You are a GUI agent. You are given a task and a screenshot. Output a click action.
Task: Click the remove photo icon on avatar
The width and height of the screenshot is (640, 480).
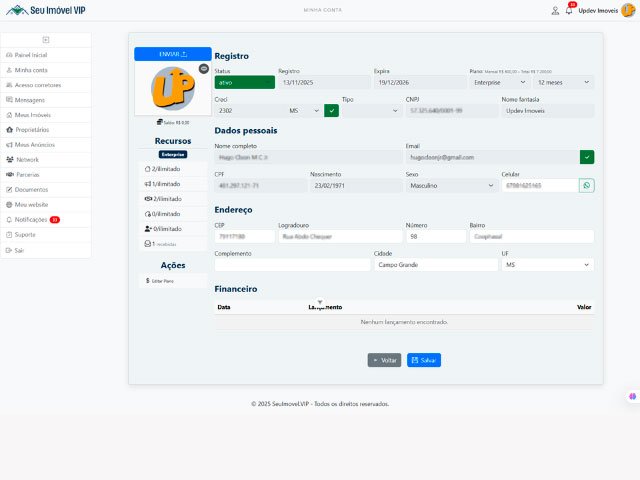point(204,69)
